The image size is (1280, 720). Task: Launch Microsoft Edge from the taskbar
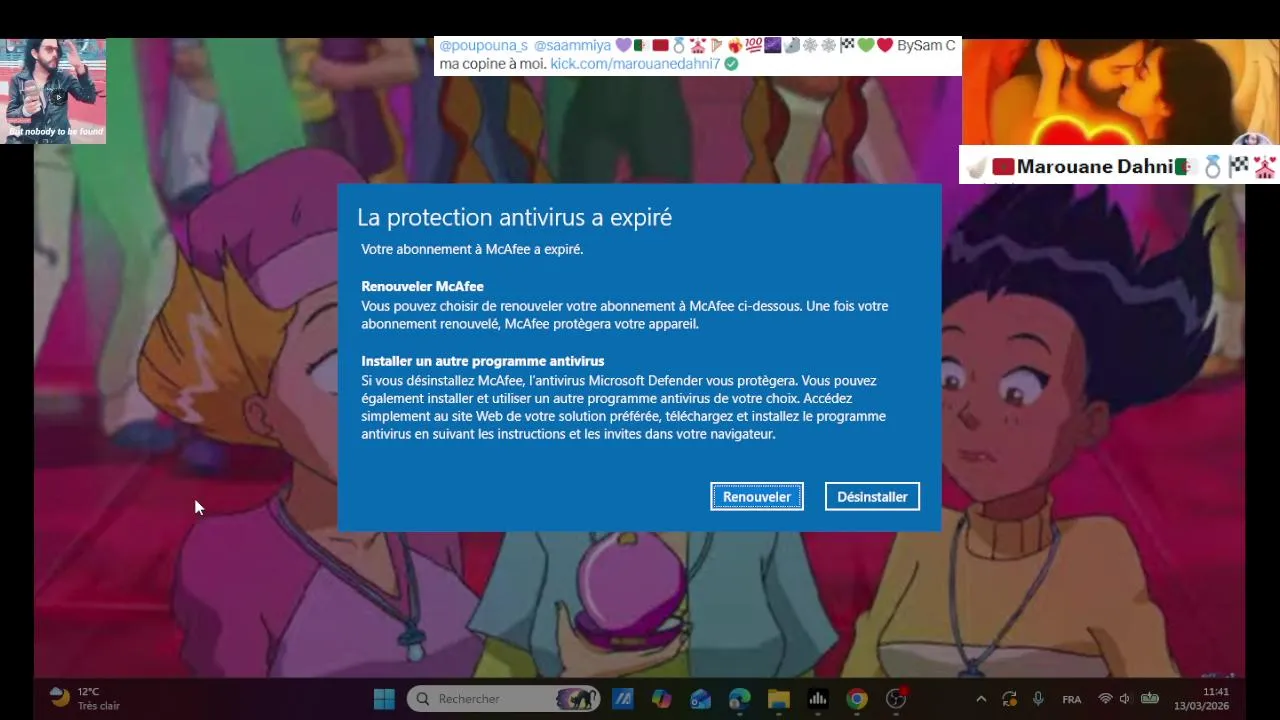tap(739, 699)
